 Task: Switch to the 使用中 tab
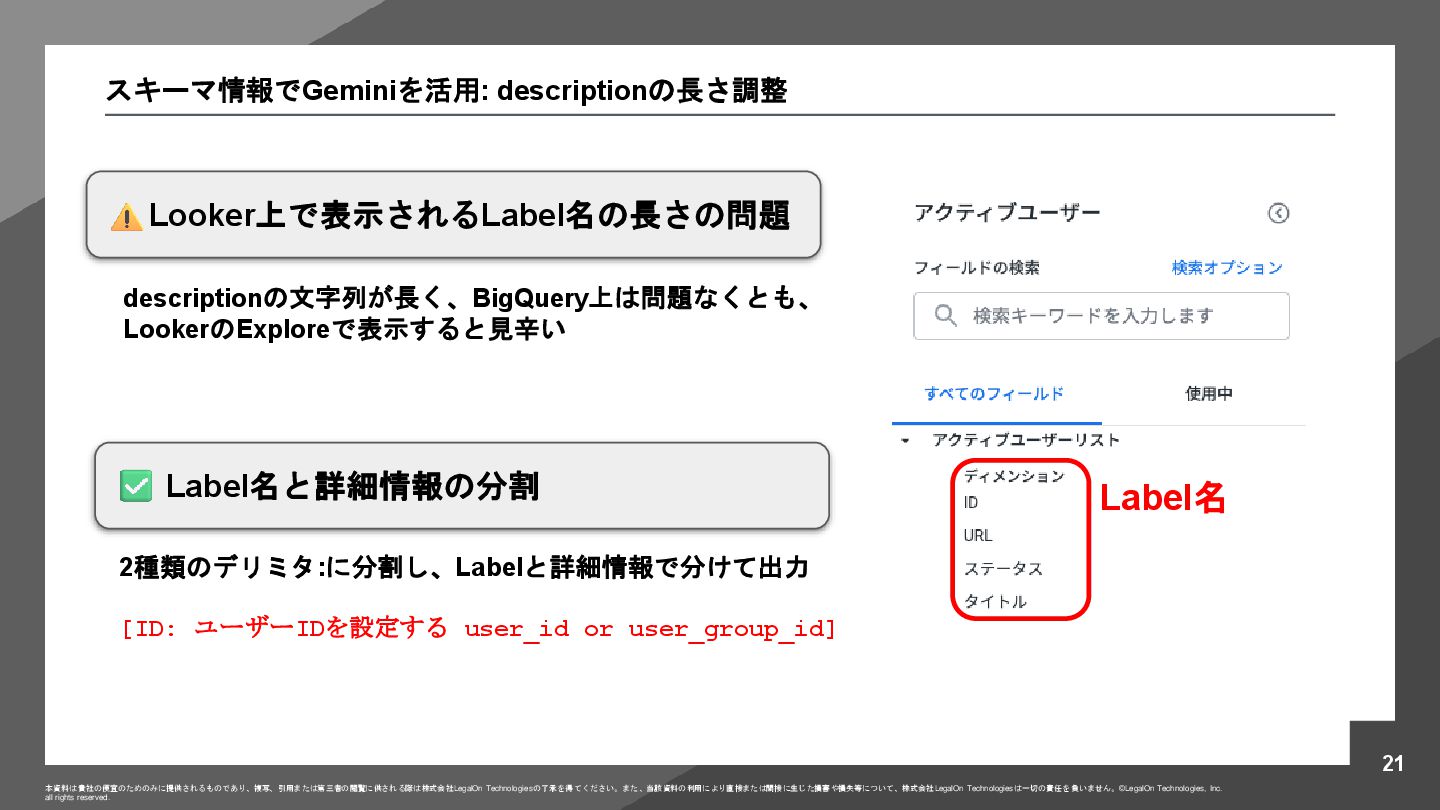tap(1209, 394)
